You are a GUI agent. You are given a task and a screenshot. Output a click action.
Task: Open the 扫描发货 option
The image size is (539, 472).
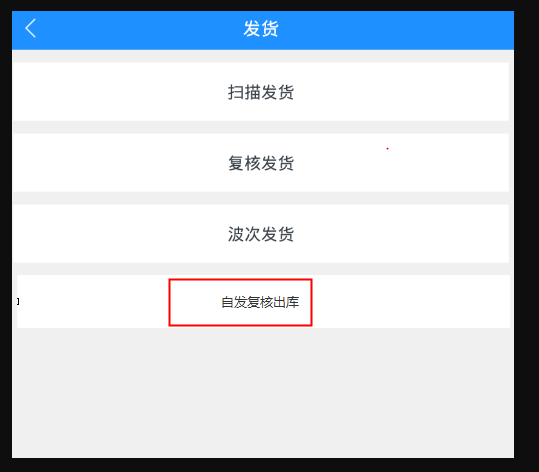[x=261, y=92]
